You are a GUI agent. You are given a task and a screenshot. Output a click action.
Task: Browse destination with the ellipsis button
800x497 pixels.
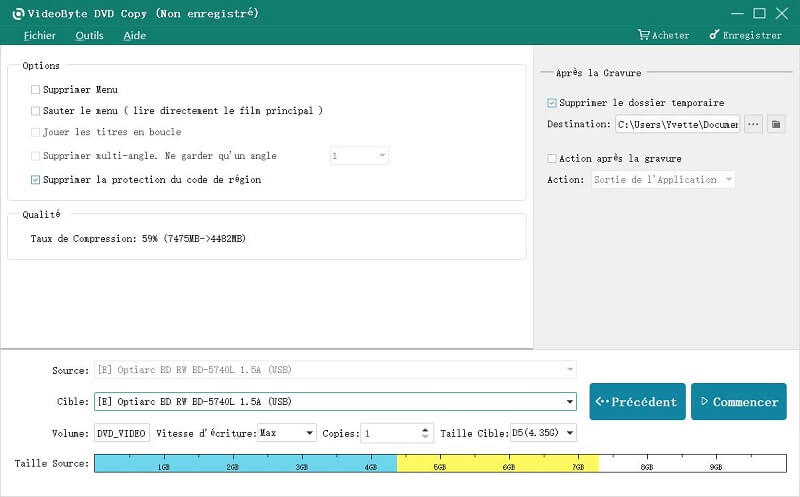753,124
